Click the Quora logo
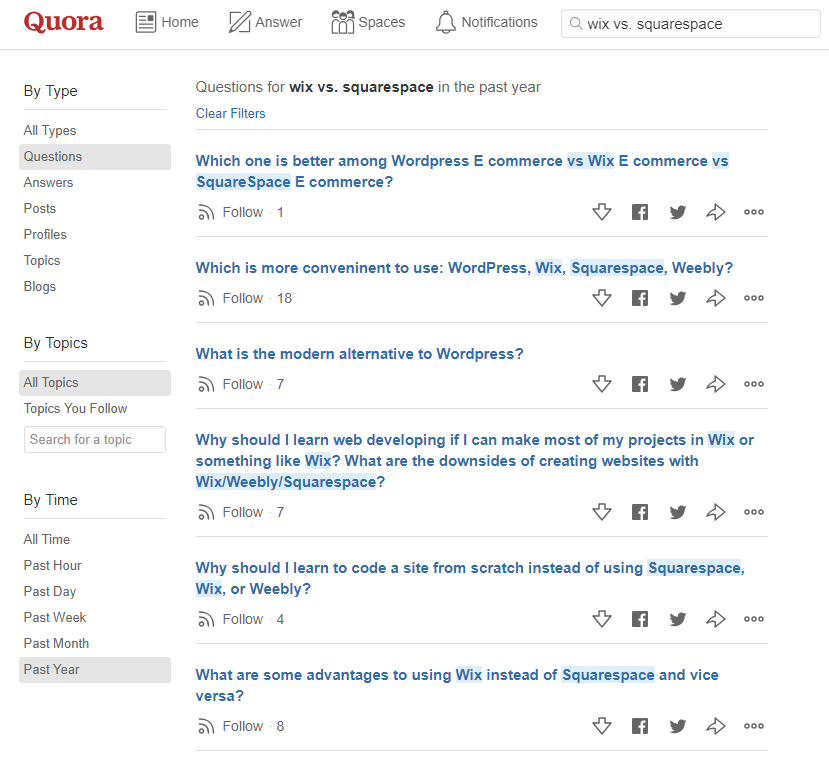829x763 pixels. [x=63, y=22]
